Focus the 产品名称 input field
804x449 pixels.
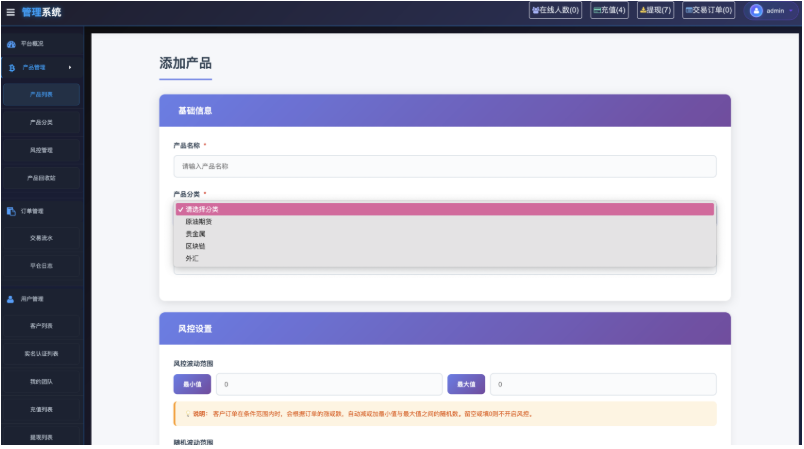click(x=445, y=166)
